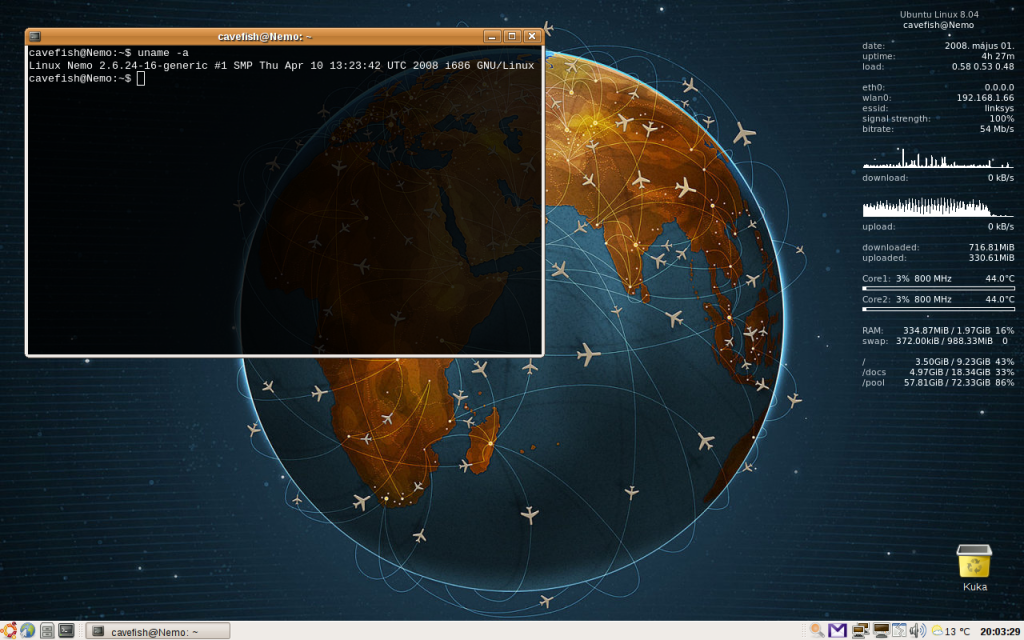Screen dimensions: 1024x640
Task: Open the Kuka trash icon on the desktop
Action: pos(974,563)
